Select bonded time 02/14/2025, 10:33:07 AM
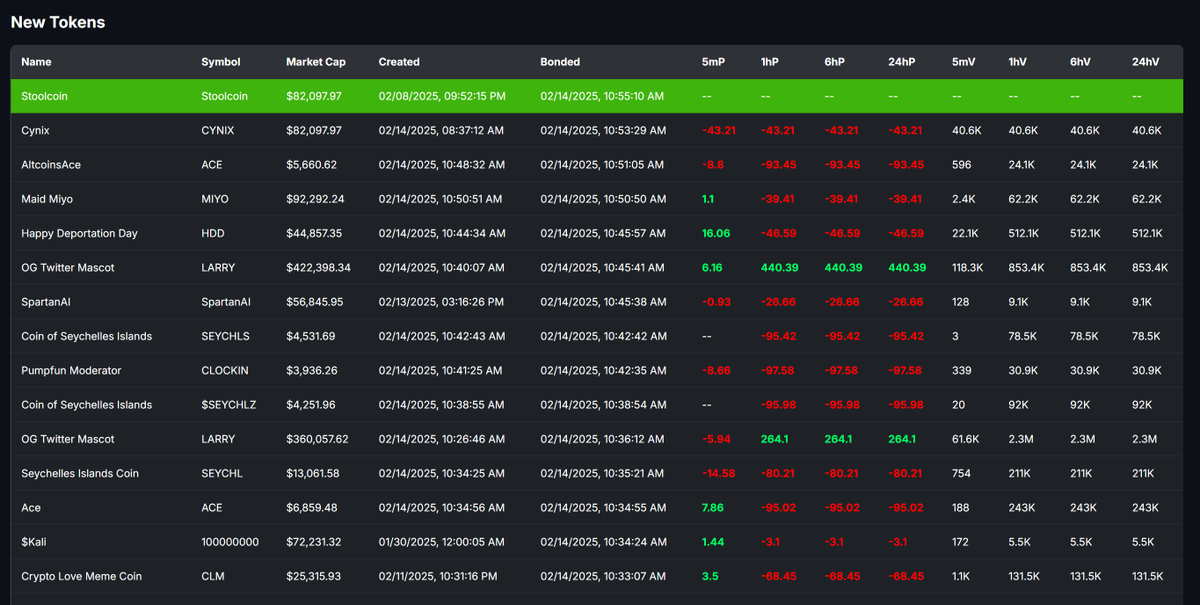The height and width of the screenshot is (605, 1200). (x=603, y=576)
